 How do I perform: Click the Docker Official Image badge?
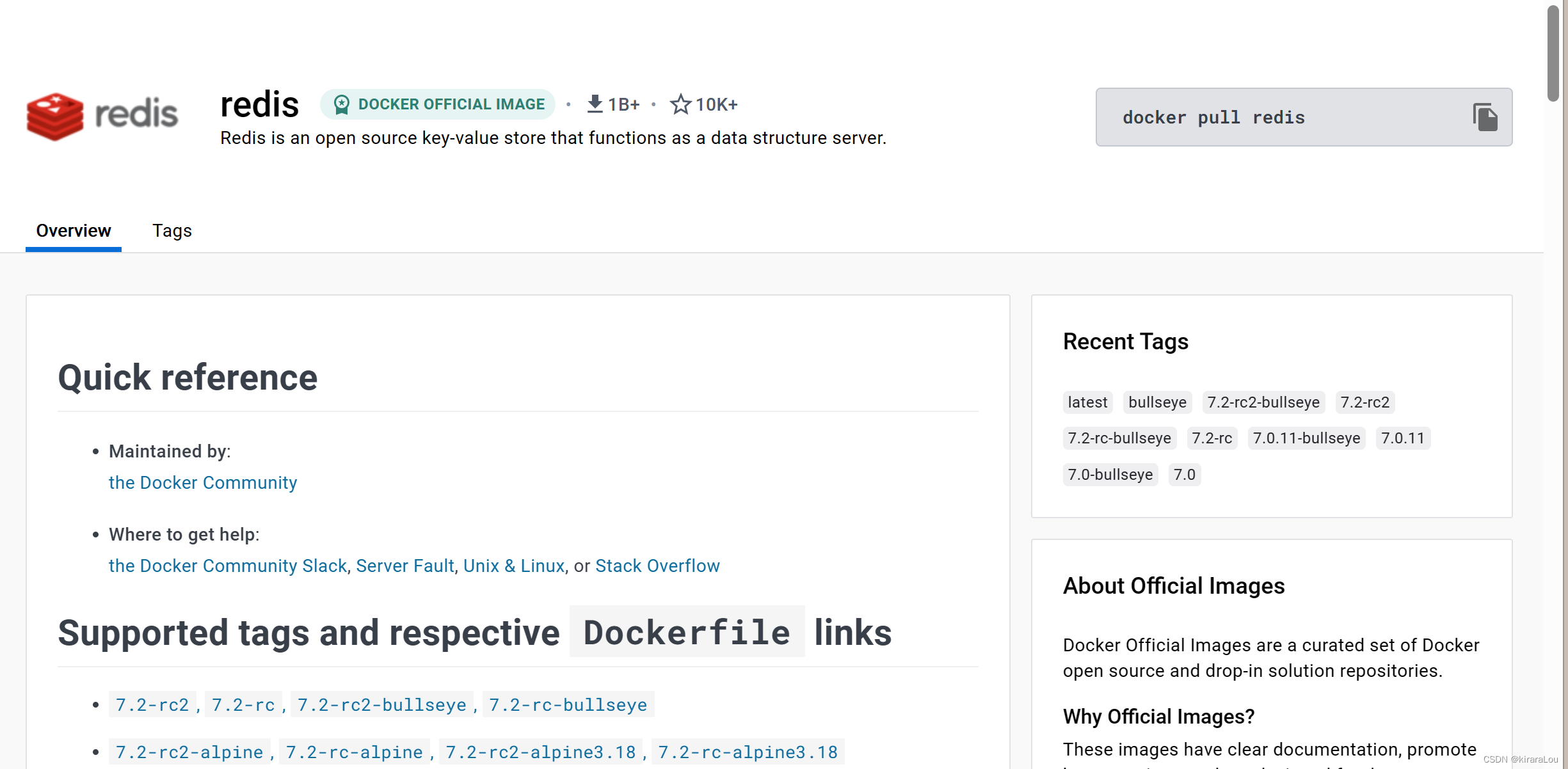click(438, 104)
